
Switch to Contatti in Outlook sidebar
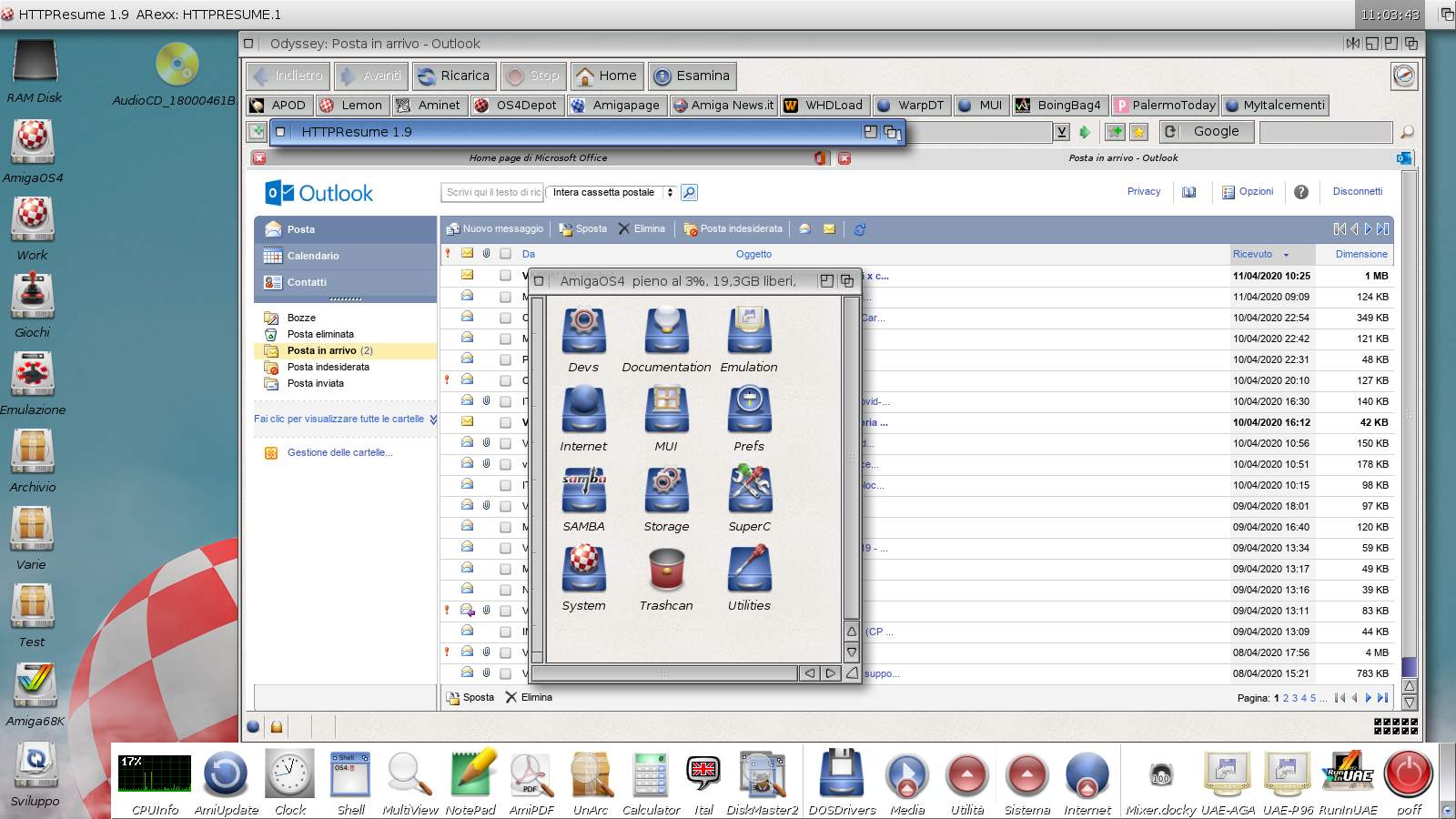click(345, 282)
